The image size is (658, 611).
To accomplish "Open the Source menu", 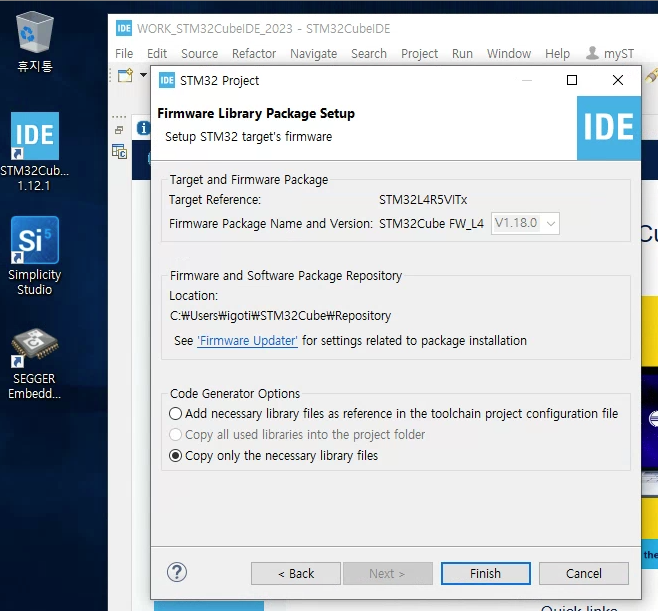I will [200, 54].
